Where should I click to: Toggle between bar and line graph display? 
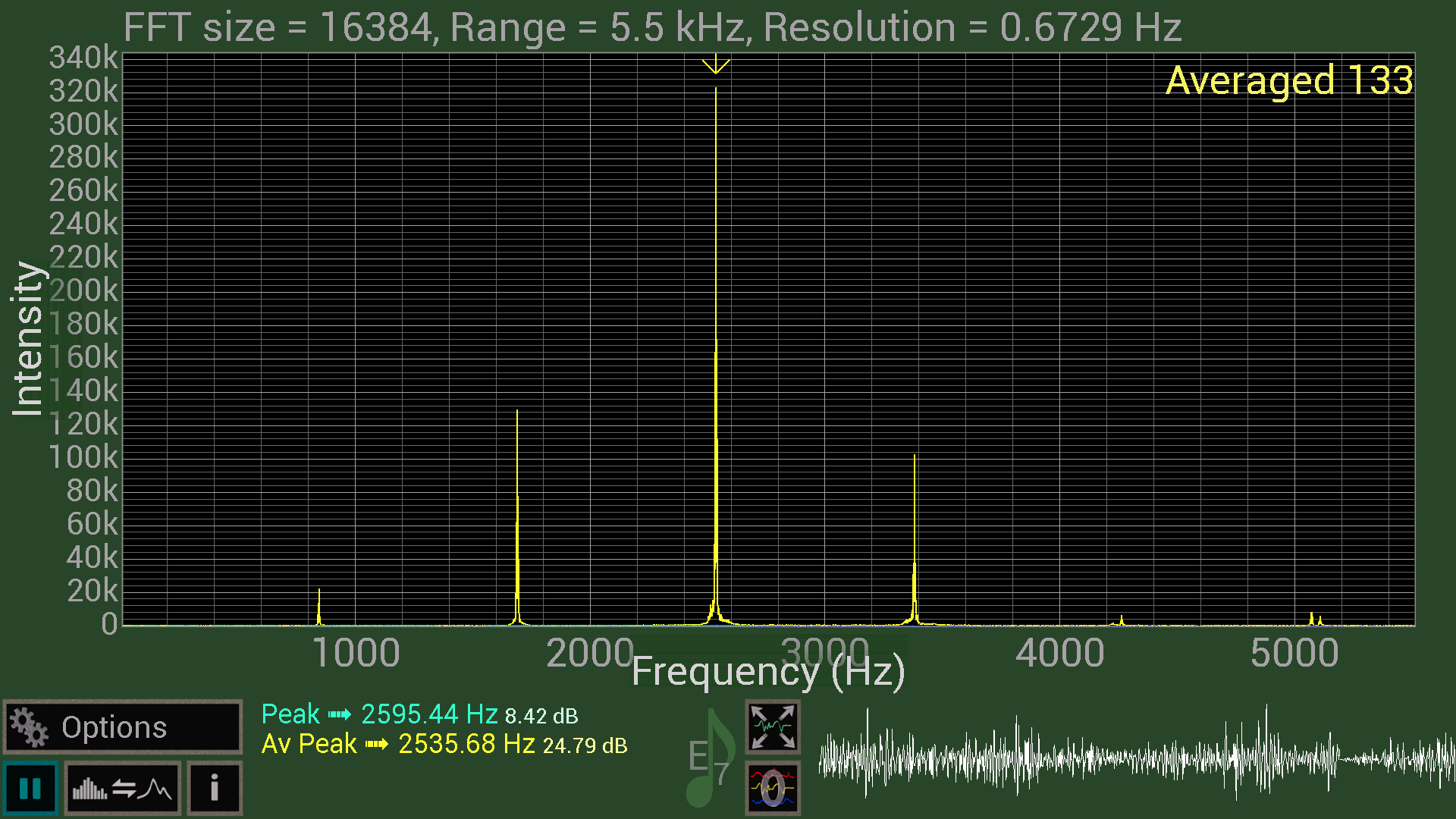(122, 789)
